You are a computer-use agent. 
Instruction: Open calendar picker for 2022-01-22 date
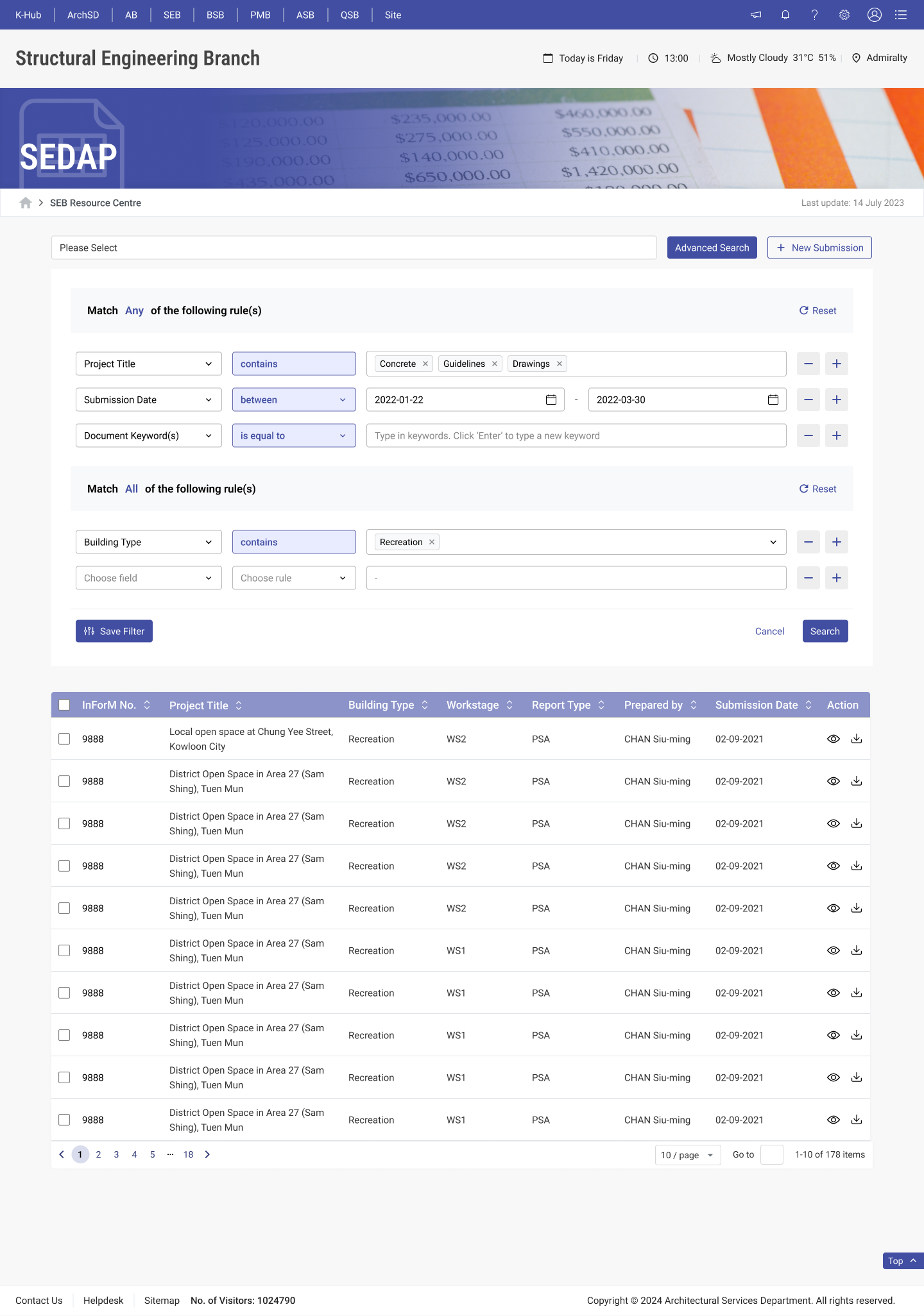tap(551, 400)
